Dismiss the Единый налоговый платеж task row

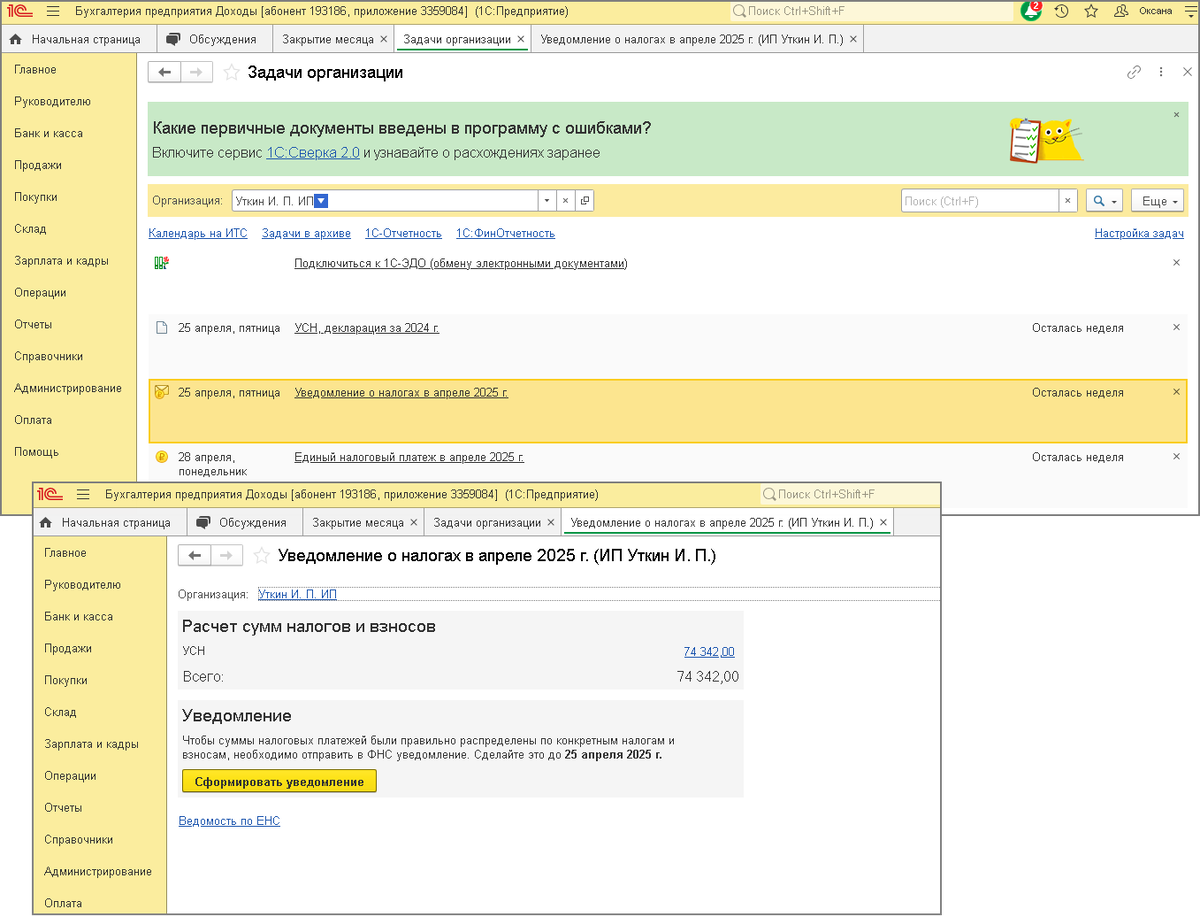coord(1177,456)
